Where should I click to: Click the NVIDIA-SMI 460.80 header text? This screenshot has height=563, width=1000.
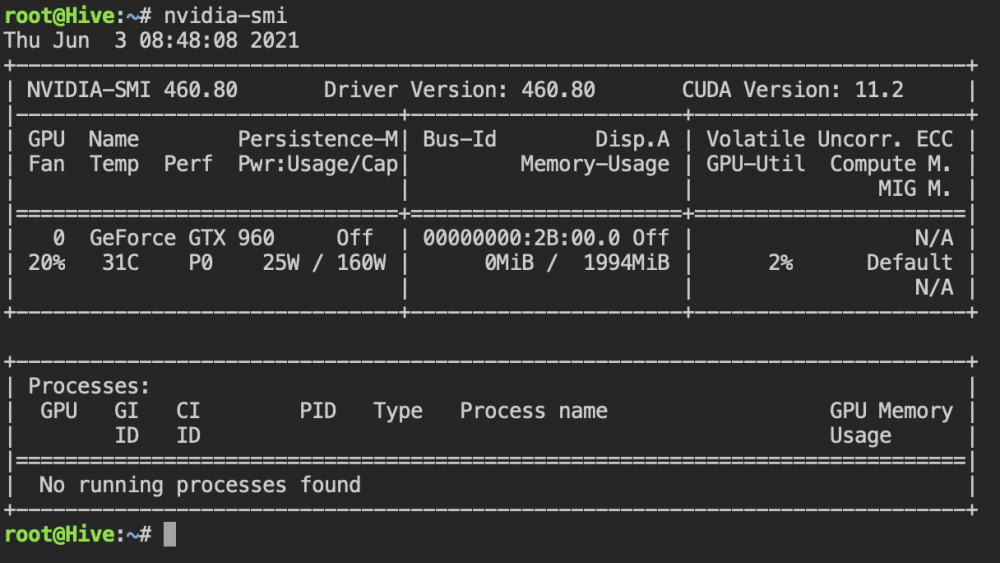[132, 90]
